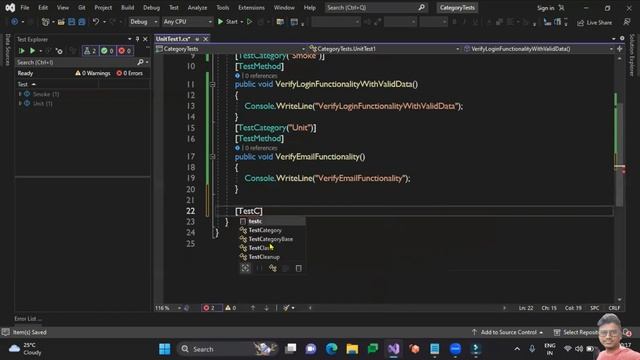The image size is (640, 360).
Task: Open the File menu
Action: coord(25,7)
